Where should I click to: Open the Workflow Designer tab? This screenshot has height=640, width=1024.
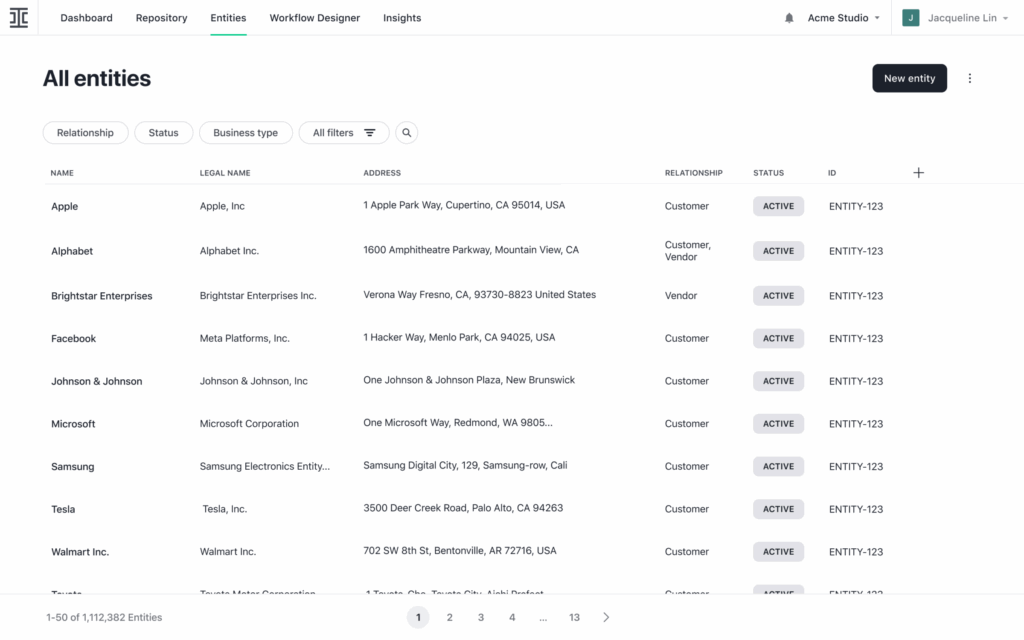tap(314, 17)
